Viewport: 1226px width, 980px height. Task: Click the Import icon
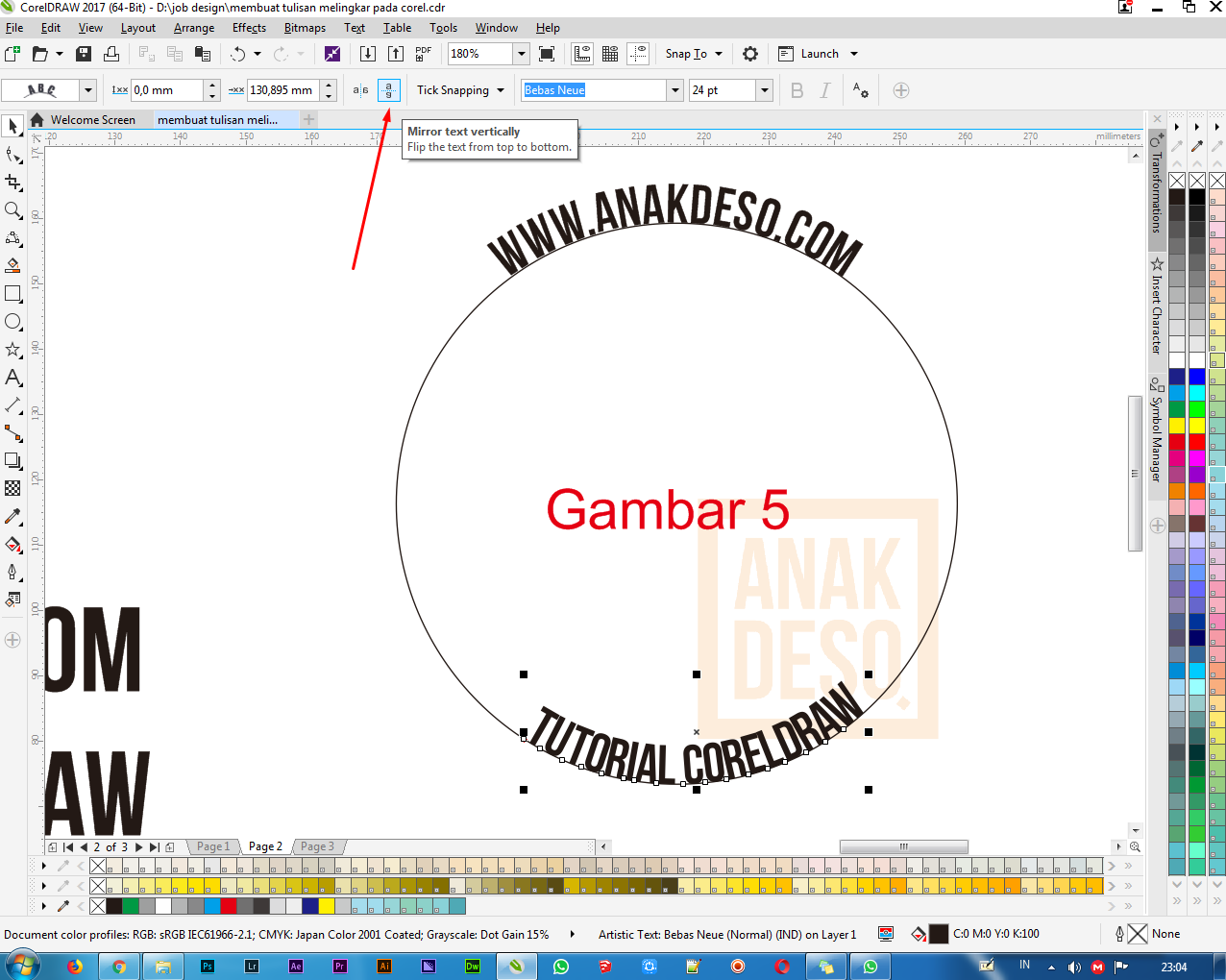tap(368, 54)
